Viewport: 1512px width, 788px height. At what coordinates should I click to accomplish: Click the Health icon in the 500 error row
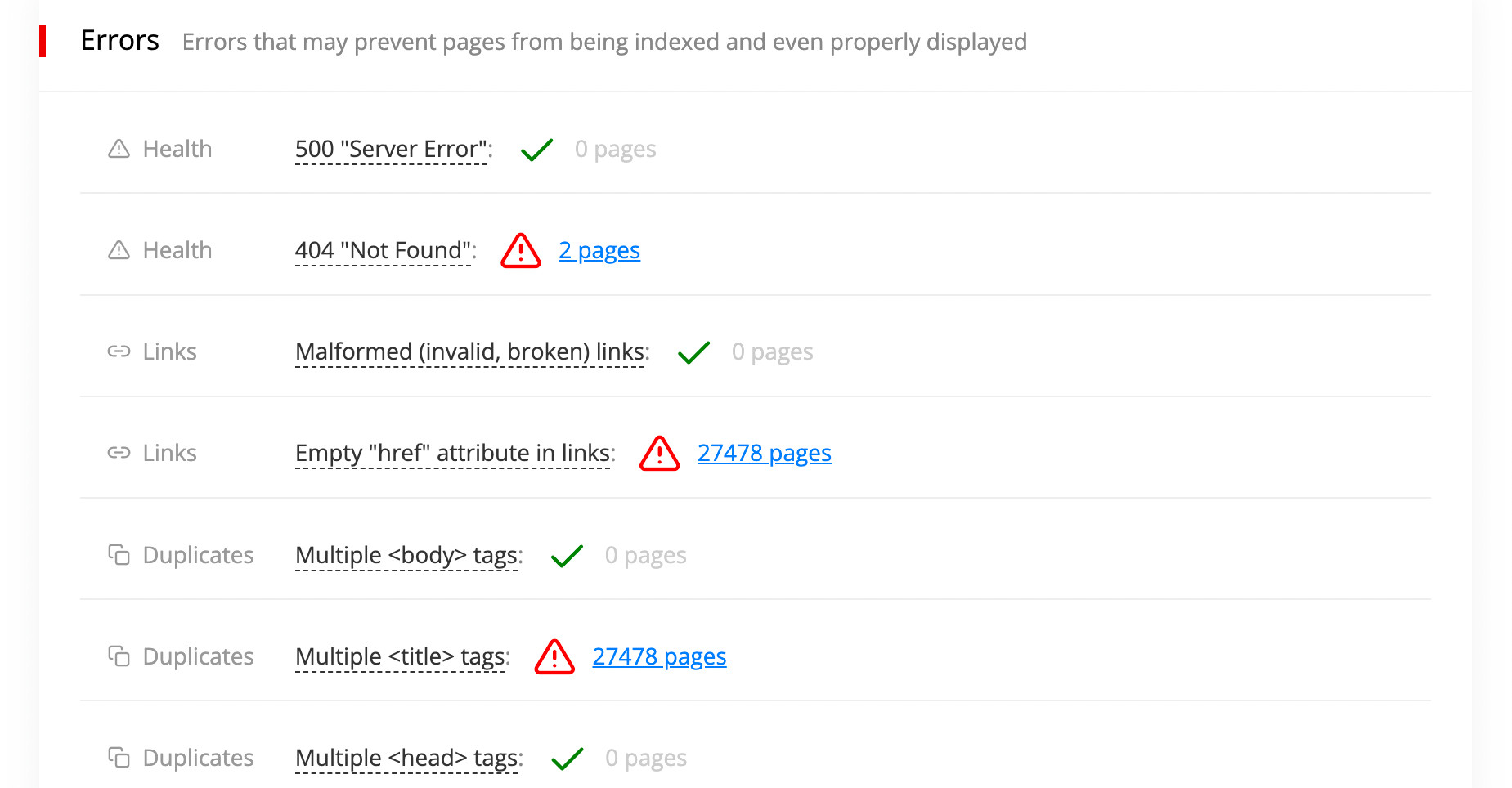pos(119,149)
